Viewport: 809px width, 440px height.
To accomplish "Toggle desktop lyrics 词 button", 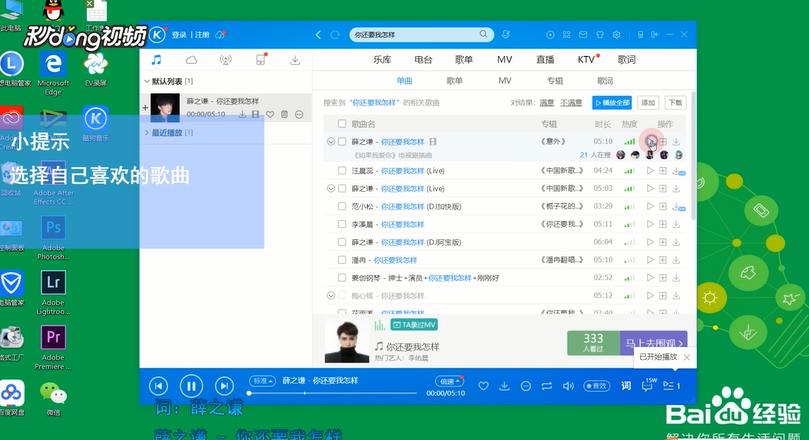I will (x=626, y=386).
